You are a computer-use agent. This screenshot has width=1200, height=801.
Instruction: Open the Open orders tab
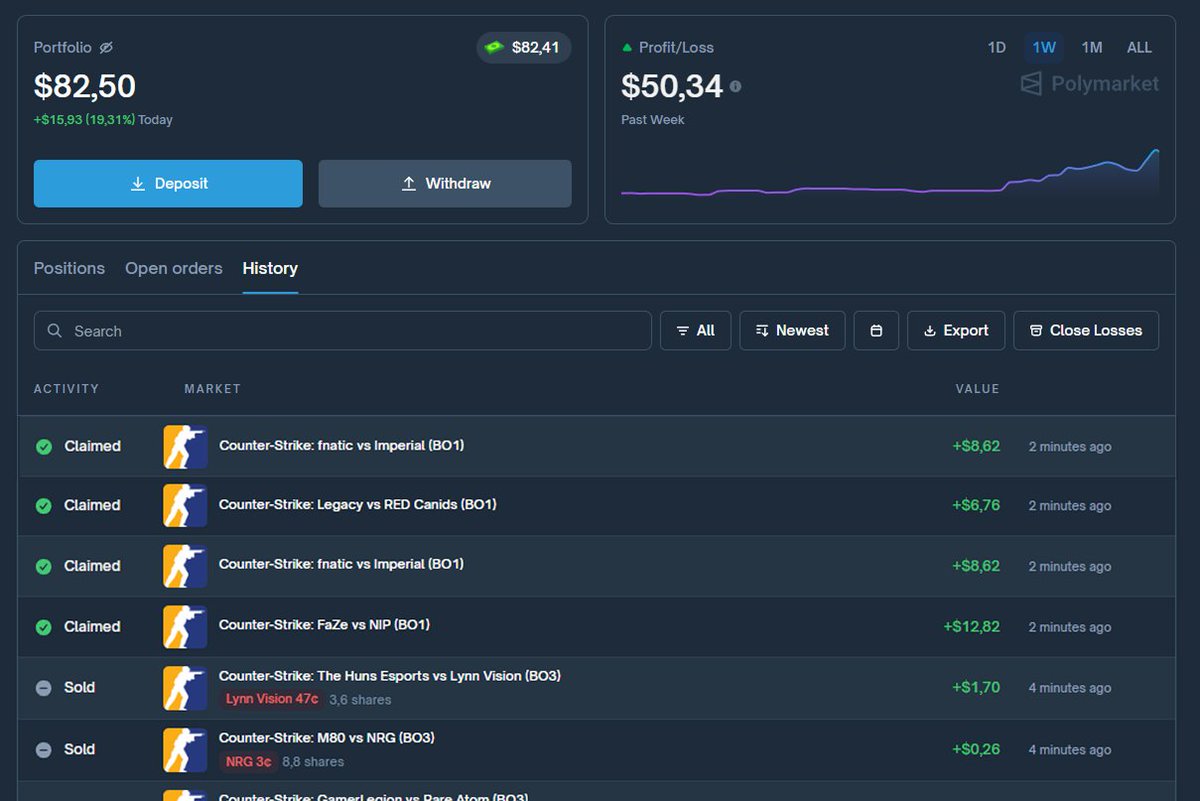pyautogui.click(x=173, y=268)
